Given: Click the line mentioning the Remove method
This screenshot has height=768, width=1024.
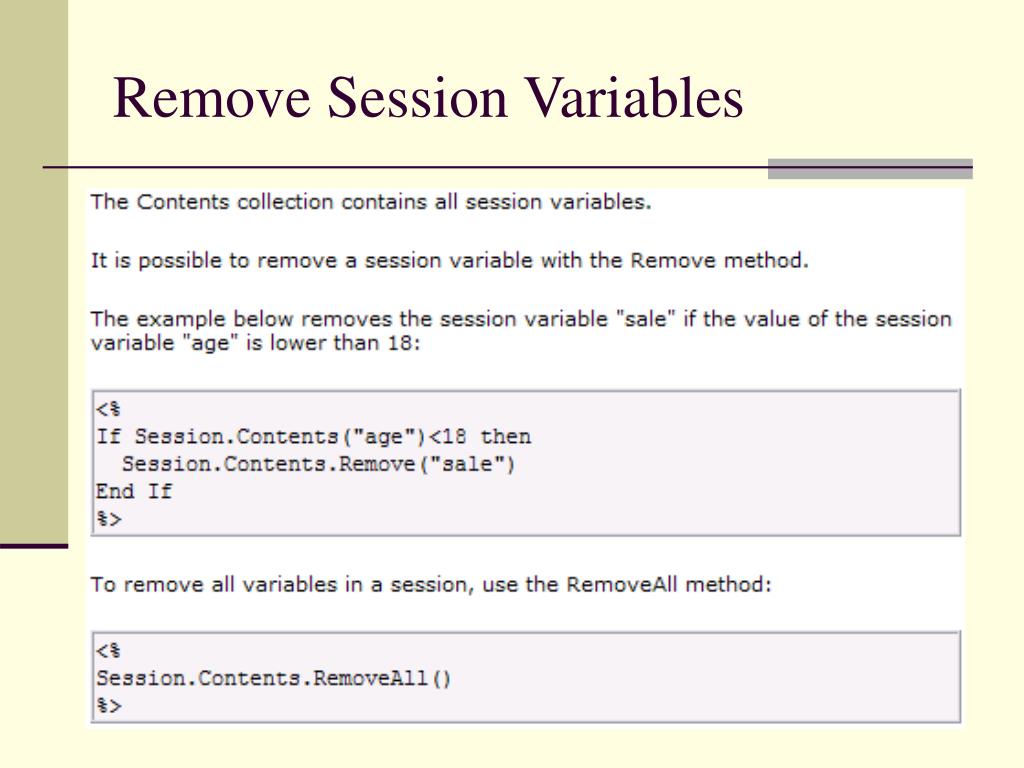Looking at the screenshot, I should 449,261.
